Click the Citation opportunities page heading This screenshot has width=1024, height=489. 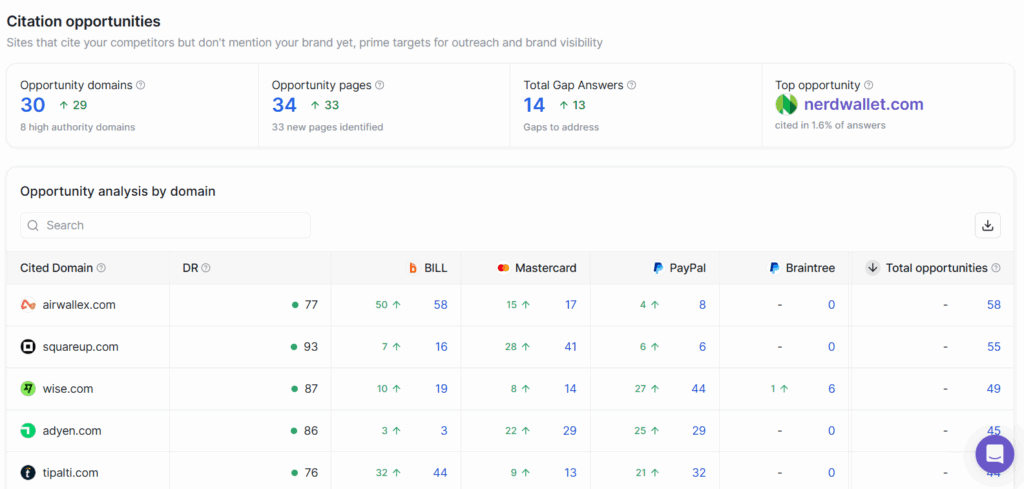click(x=84, y=21)
